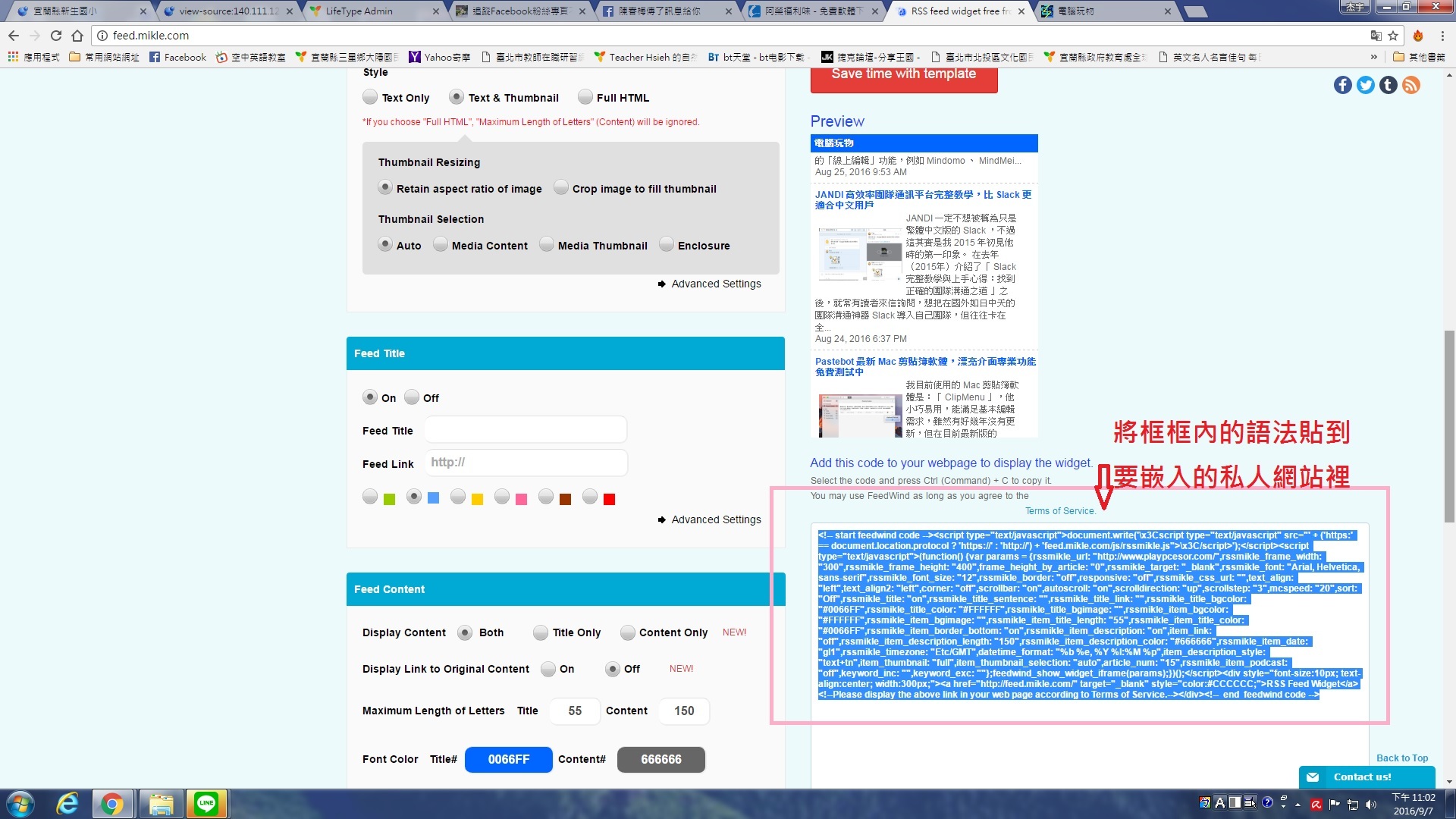
Task: Open Content font color 666666 picker
Action: [x=661, y=759]
